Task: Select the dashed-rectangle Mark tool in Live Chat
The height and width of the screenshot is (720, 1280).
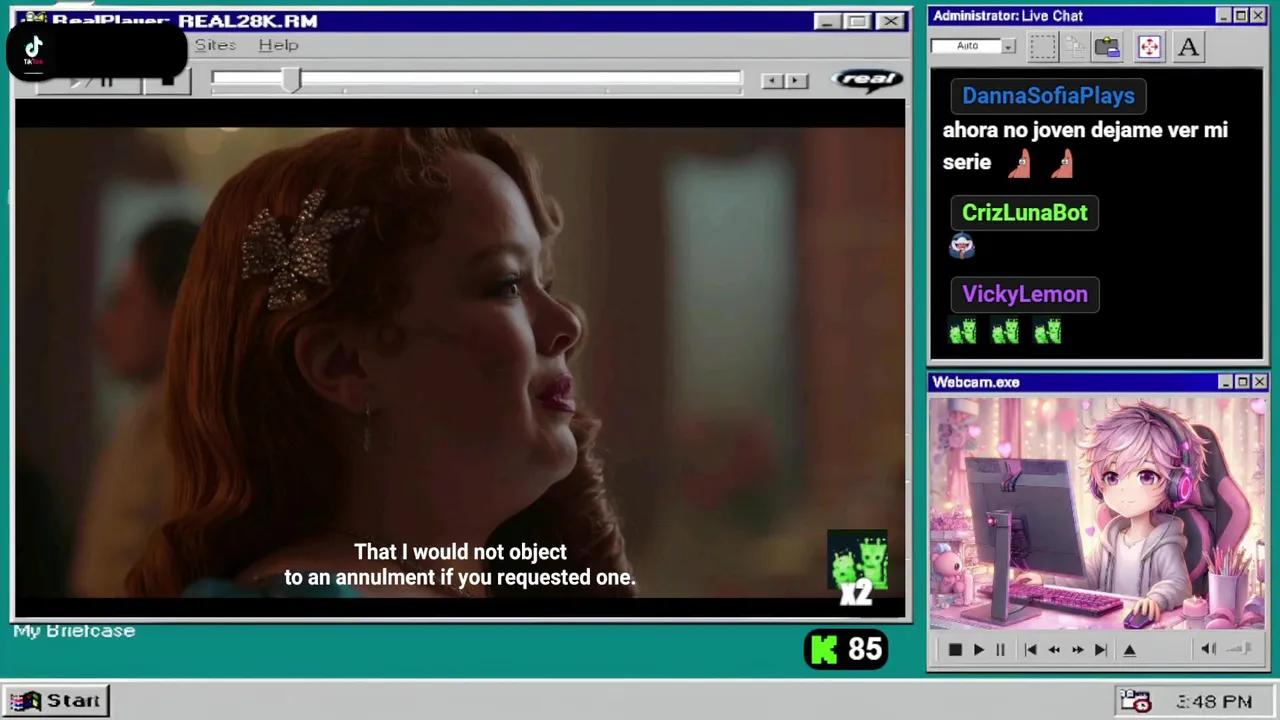Action: (1043, 47)
